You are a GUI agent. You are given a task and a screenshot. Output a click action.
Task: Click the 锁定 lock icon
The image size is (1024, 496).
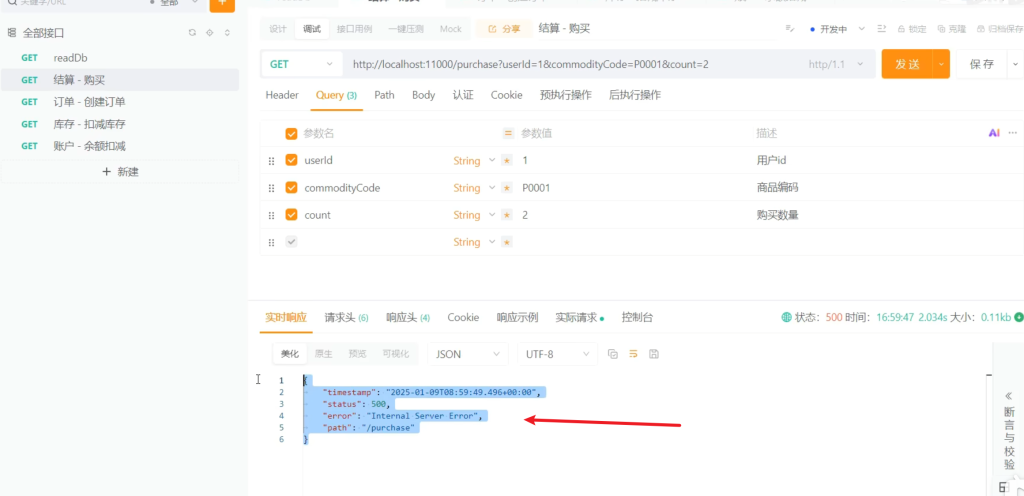[902, 29]
